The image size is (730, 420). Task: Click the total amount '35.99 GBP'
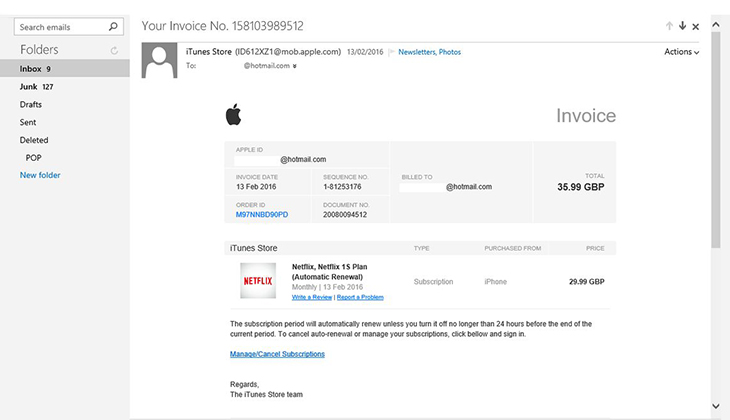pyautogui.click(x=581, y=187)
